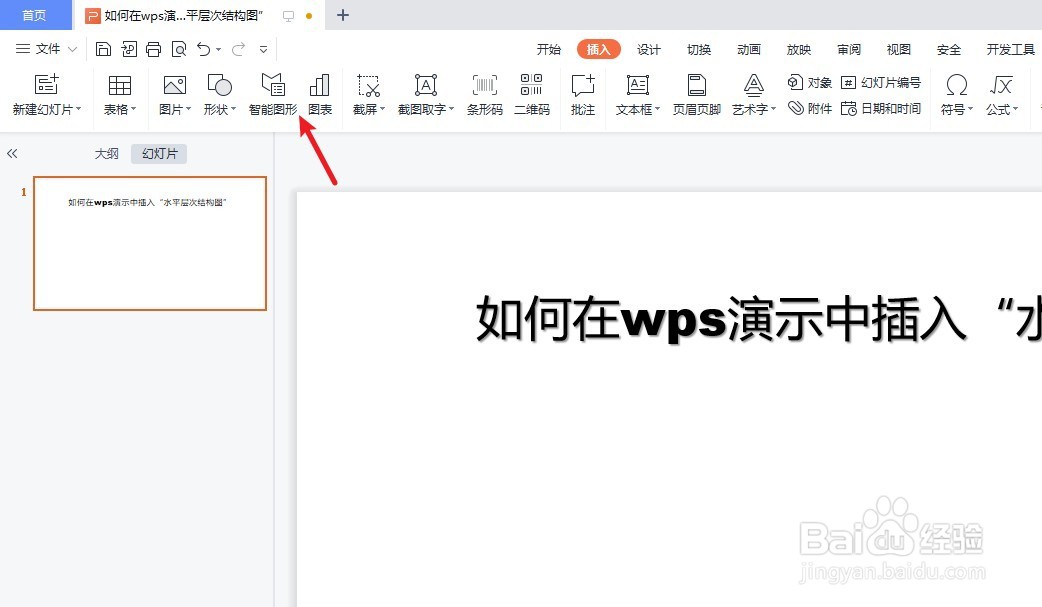Image resolution: width=1042 pixels, height=607 pixels.
Task: Click the Print icon
Action: click(154, 49)
